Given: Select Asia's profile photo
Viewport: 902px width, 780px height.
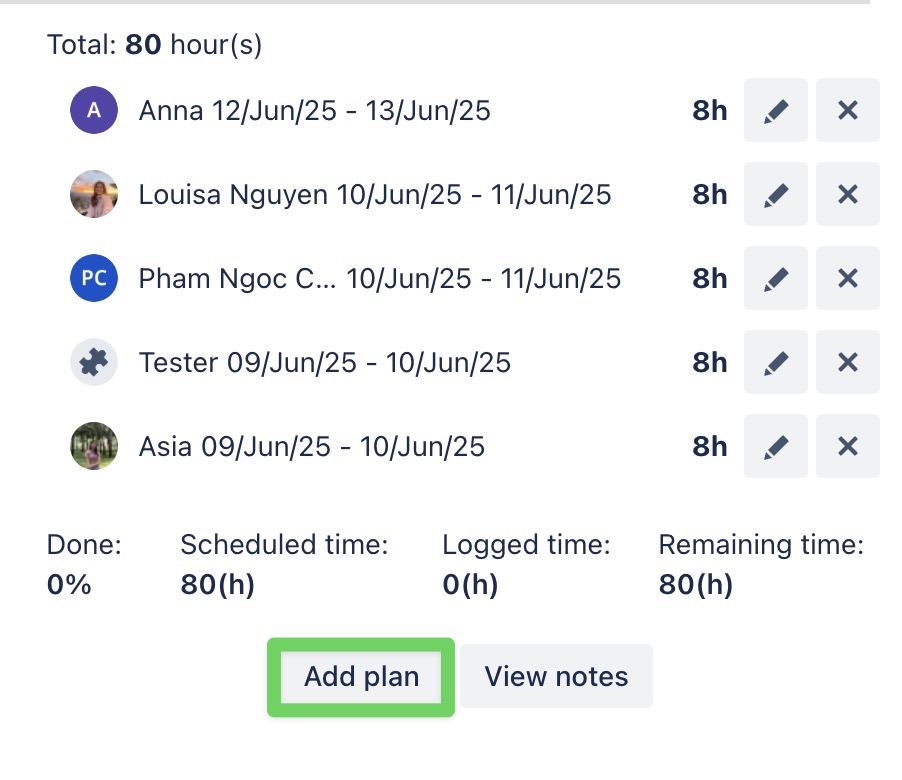Looking at the screenshot, I should tap(94, 446).
